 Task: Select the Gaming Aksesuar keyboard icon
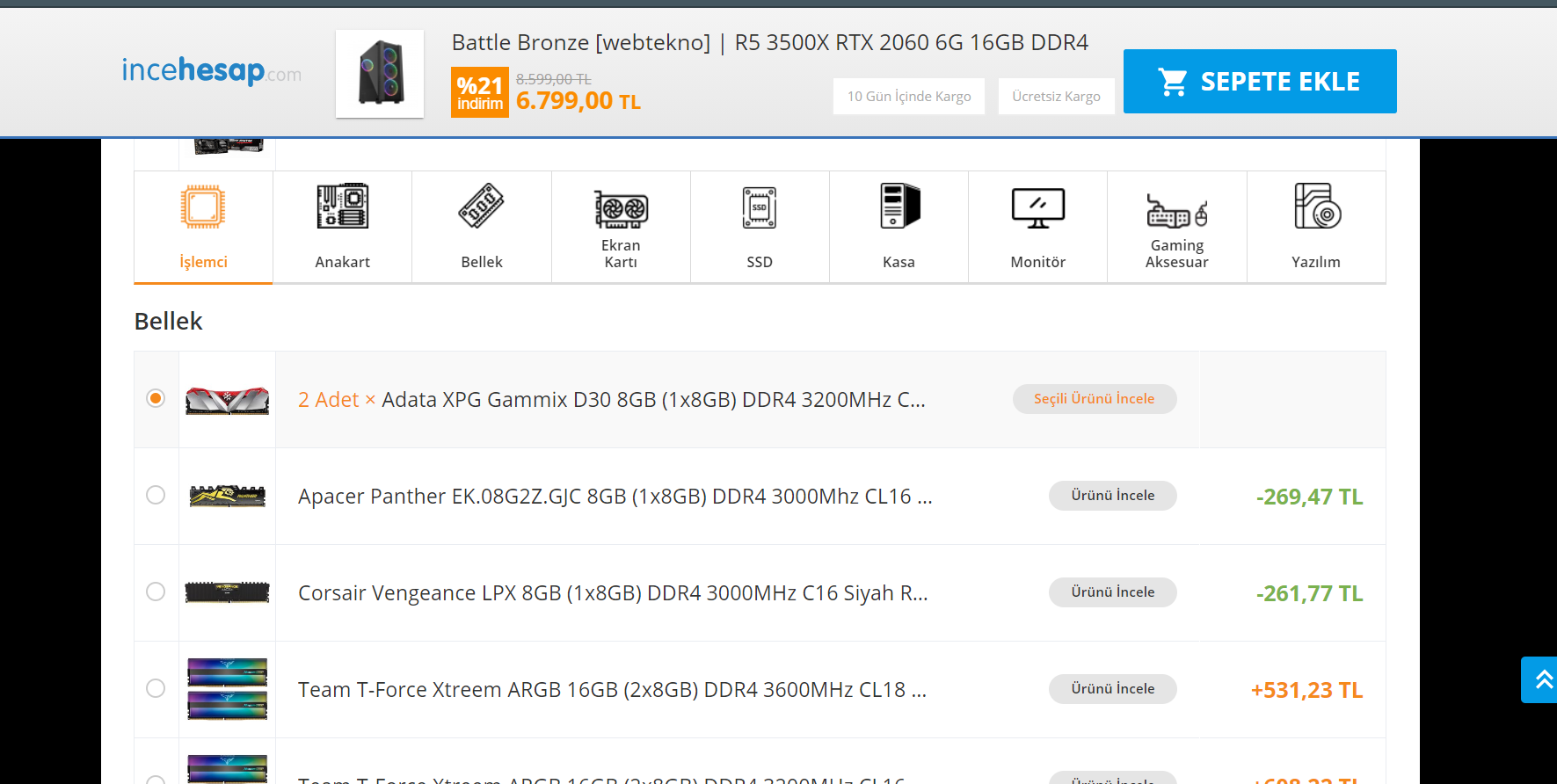pyautogui.click(x=1177, y=211)
